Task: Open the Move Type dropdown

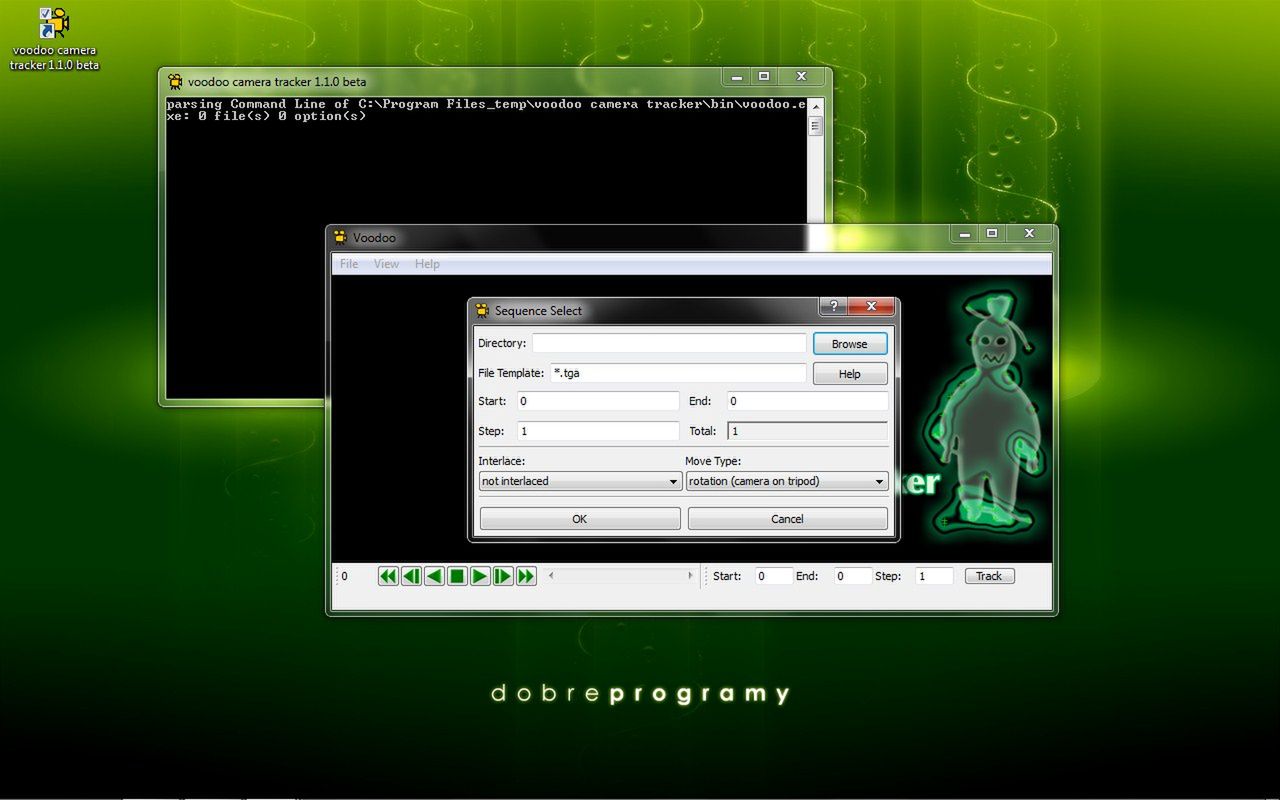Action: click(x=787, y=481)
